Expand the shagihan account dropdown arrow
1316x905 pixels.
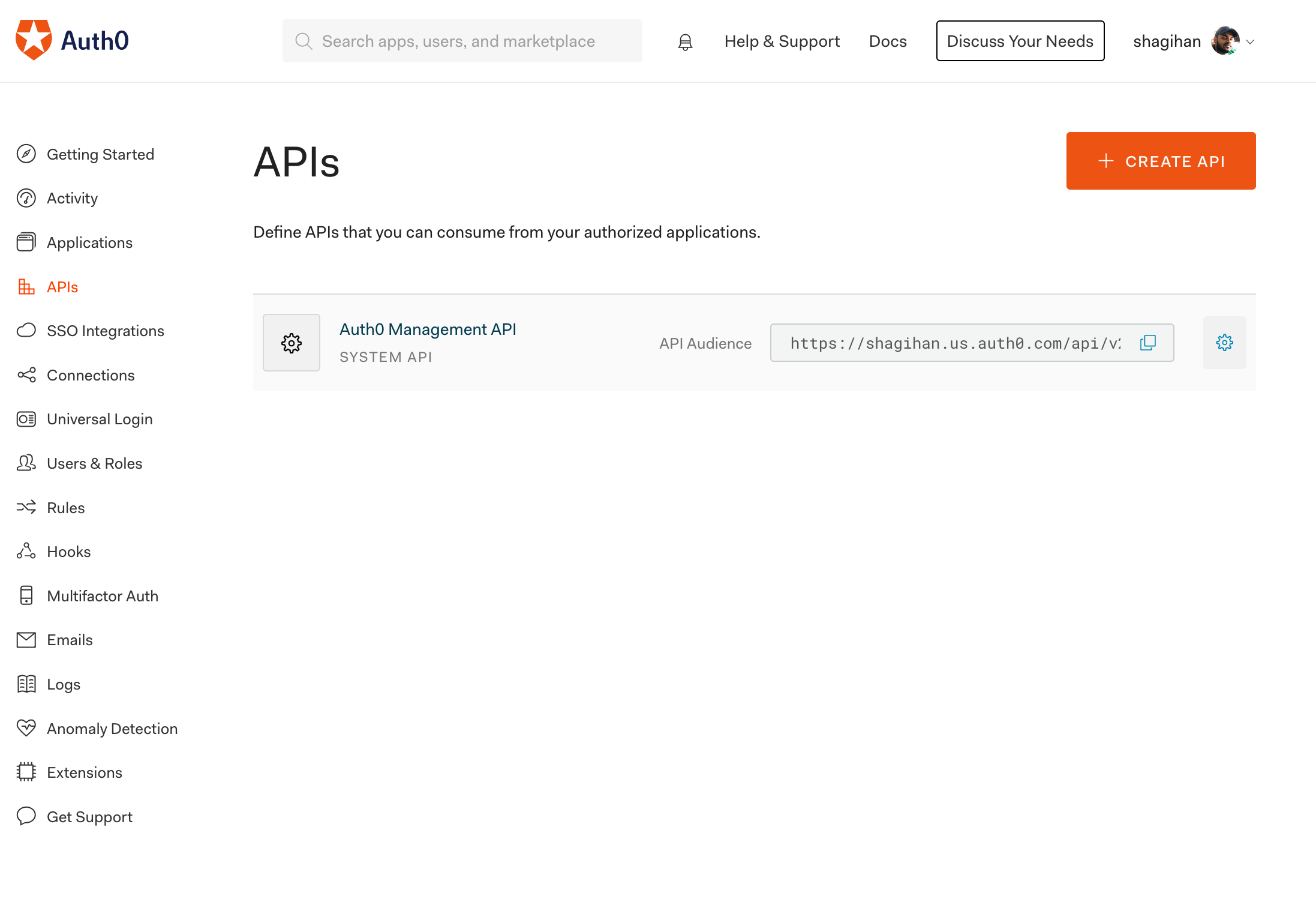(x=1251, y=41)
